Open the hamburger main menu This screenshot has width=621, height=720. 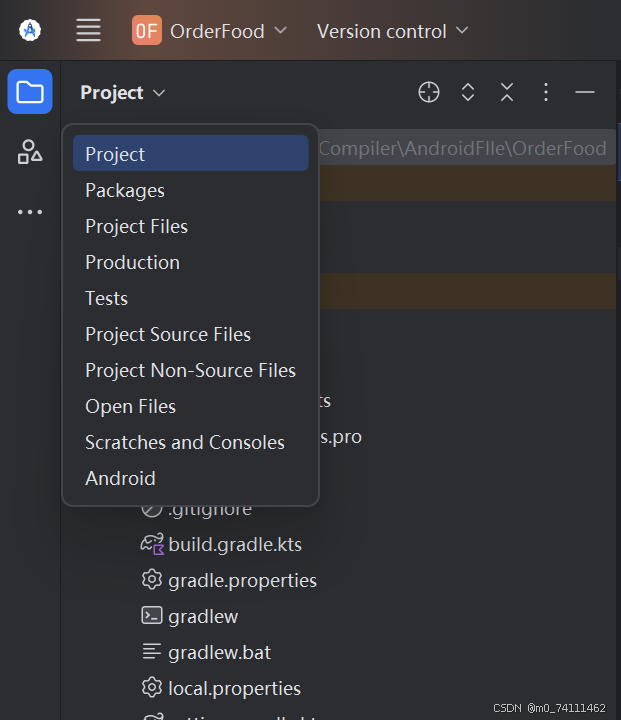(x=88, y=30)
